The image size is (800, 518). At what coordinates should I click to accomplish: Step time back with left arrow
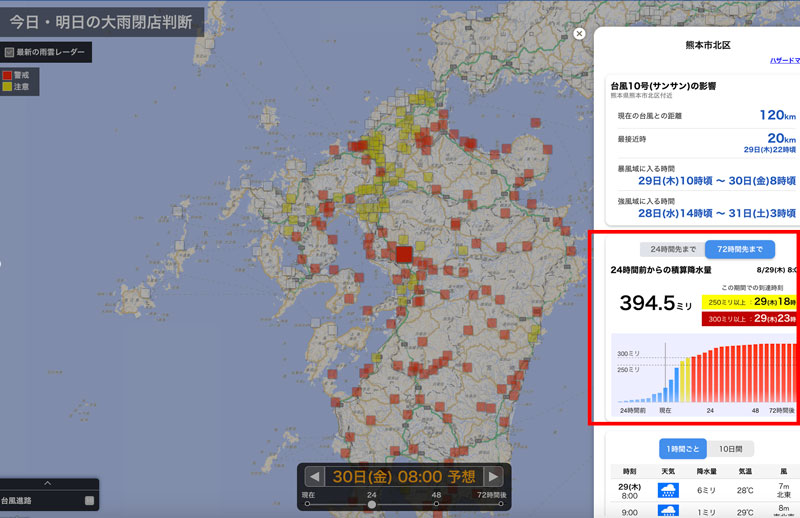point(314,476)
